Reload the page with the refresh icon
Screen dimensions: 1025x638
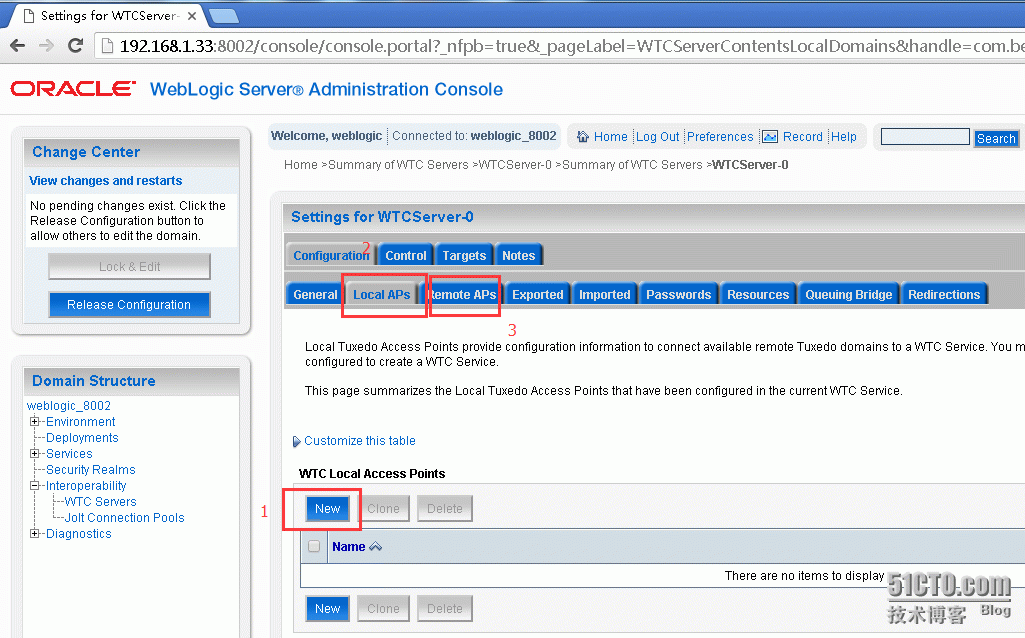[x=76, y=46]
